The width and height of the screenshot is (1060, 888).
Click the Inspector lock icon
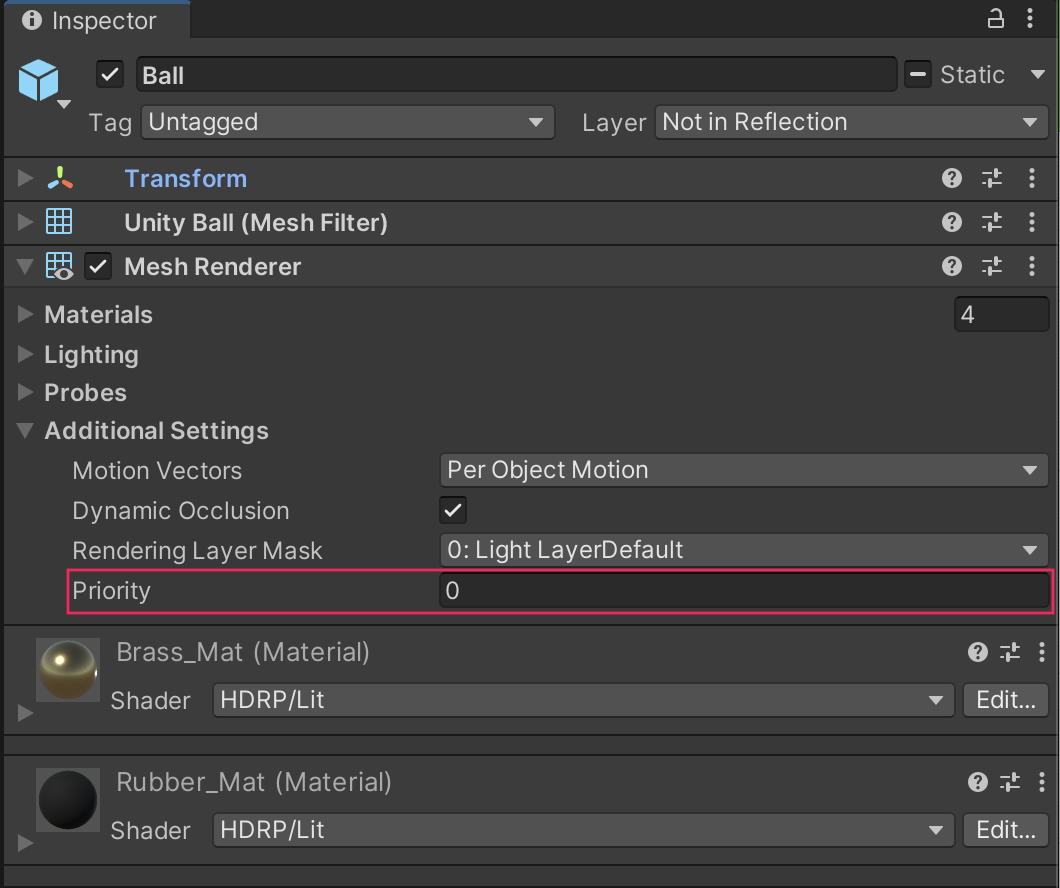995,19
